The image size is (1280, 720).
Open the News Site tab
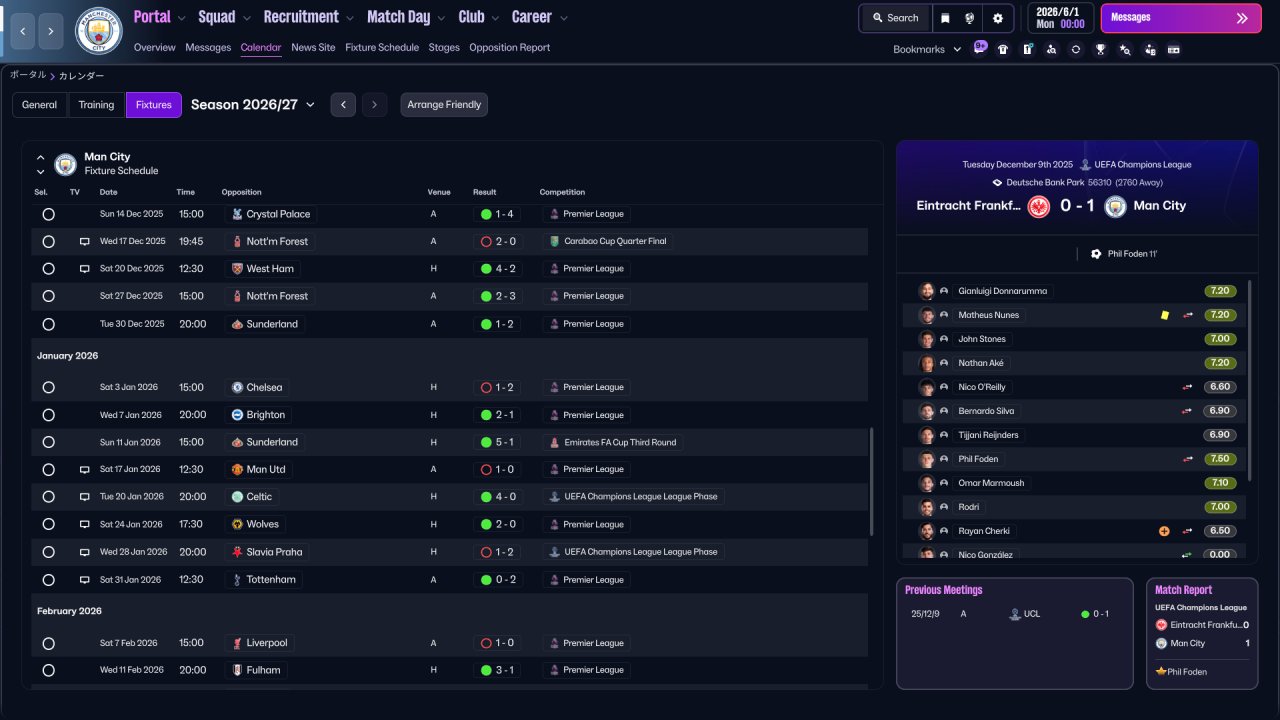[313, 47]
